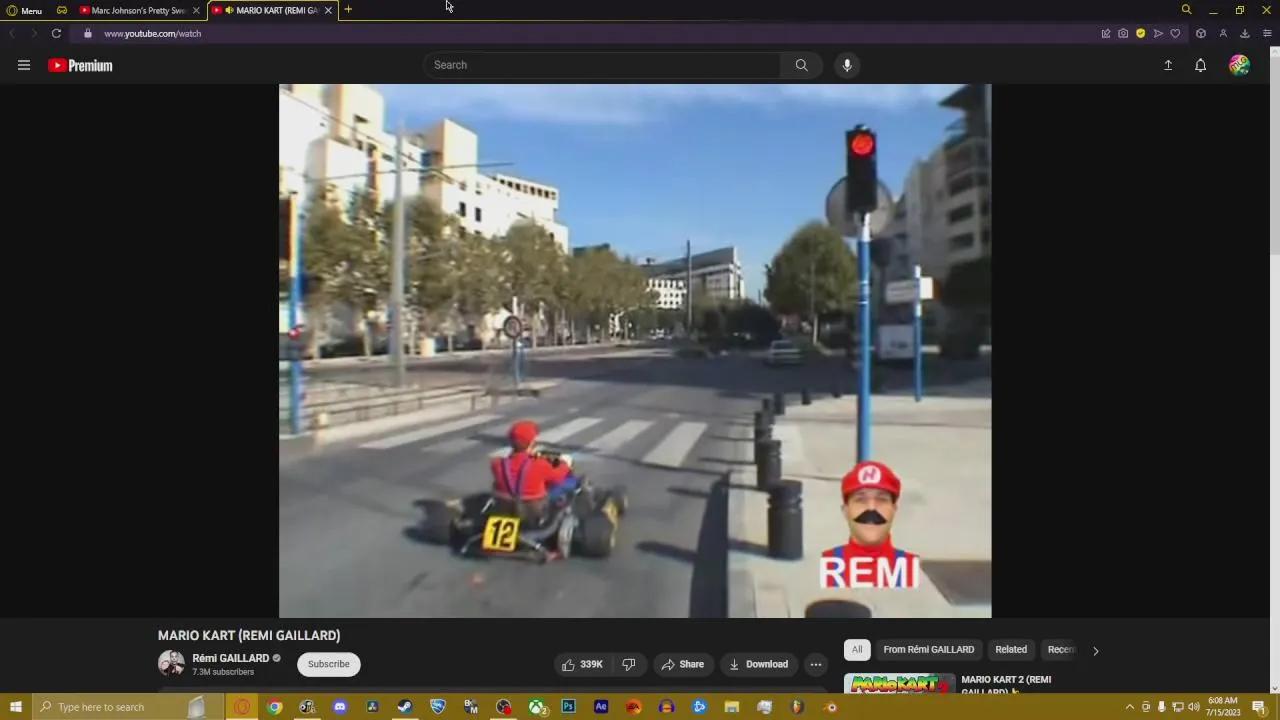The image size is (1280, 720).
Task: Share the video
Action: pos(683,664)
